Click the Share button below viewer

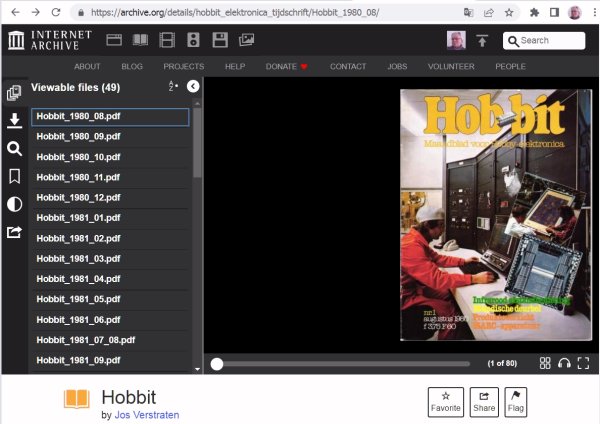(x=484, y=402)
